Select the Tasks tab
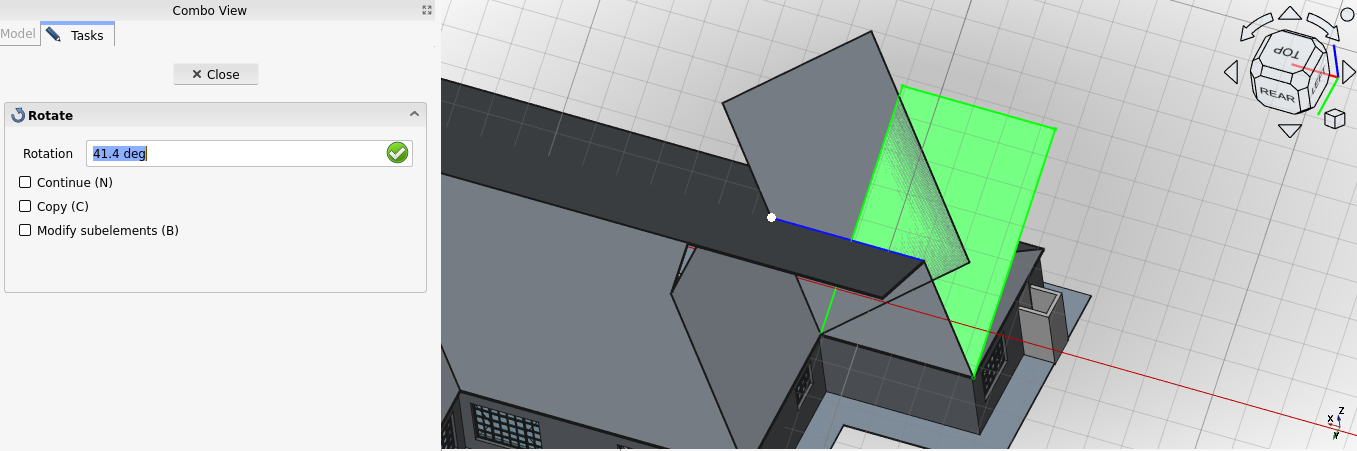 point(78,35)
